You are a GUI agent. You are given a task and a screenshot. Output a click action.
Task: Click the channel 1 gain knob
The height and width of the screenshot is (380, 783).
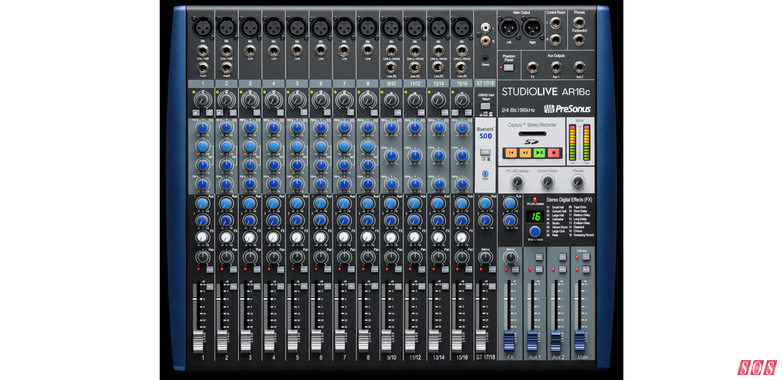[x=202, y=100]
